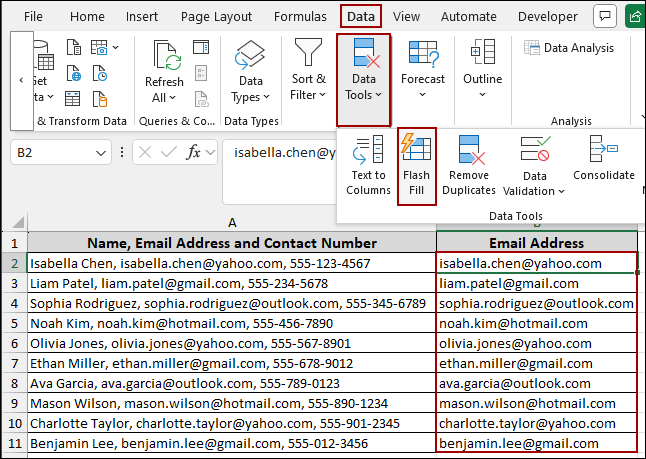The width and height of the screenshot is (646, 459).
Task: Open the Data Types gallery
Action: tap(250, 89)
